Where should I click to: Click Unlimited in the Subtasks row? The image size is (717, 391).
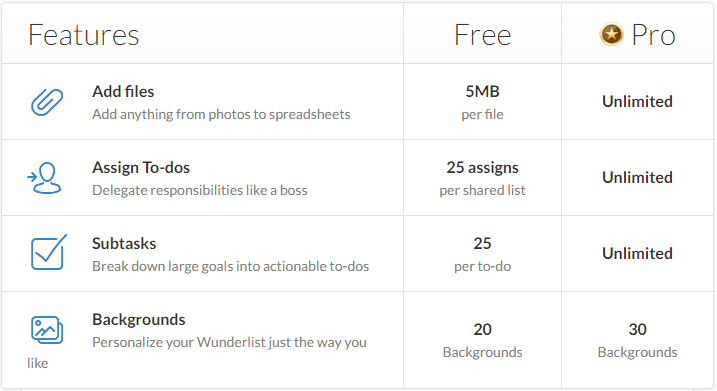point(637,253)
